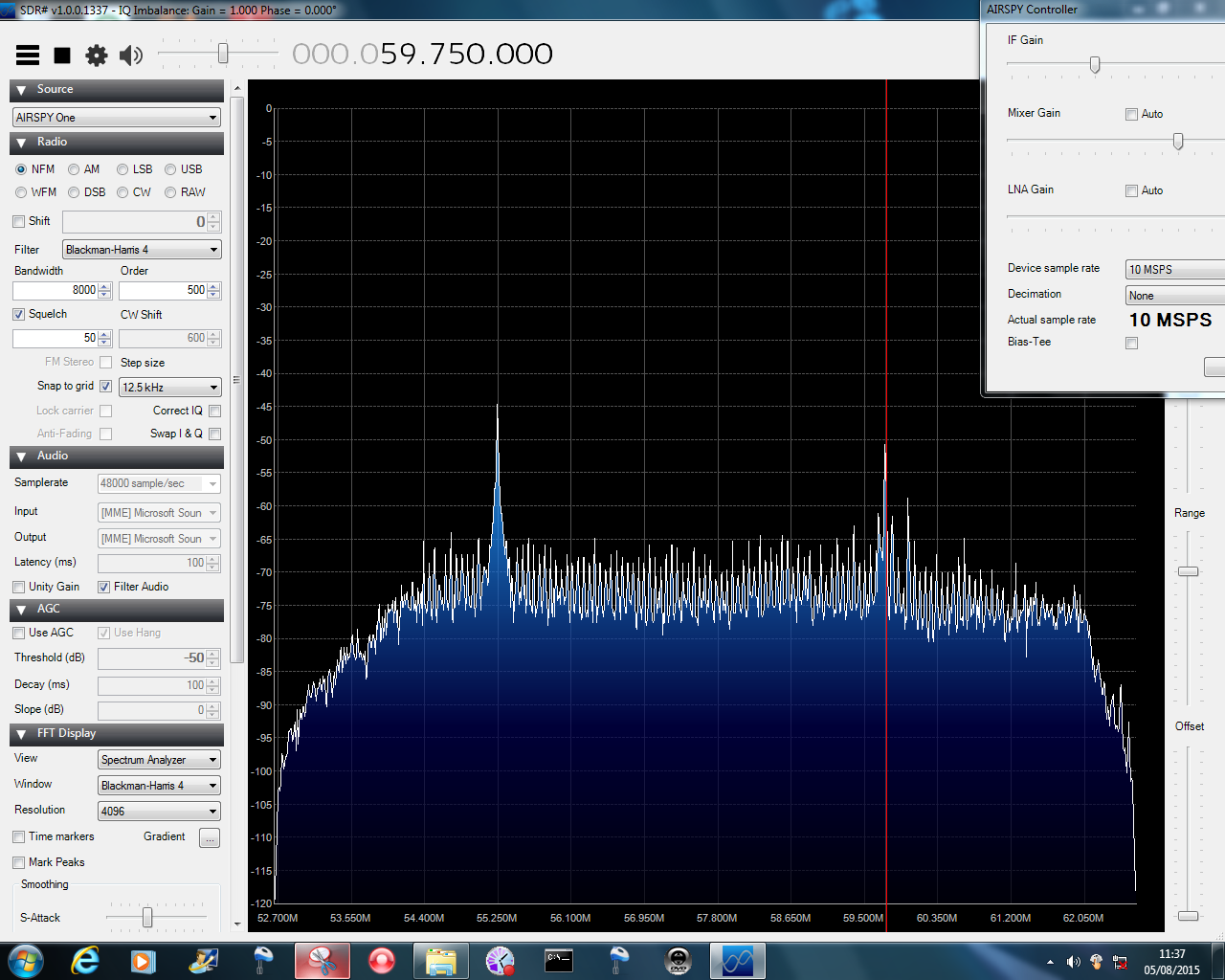Show hidden system tray icons
1225x980 pixels.
[x=1050, y=962]
